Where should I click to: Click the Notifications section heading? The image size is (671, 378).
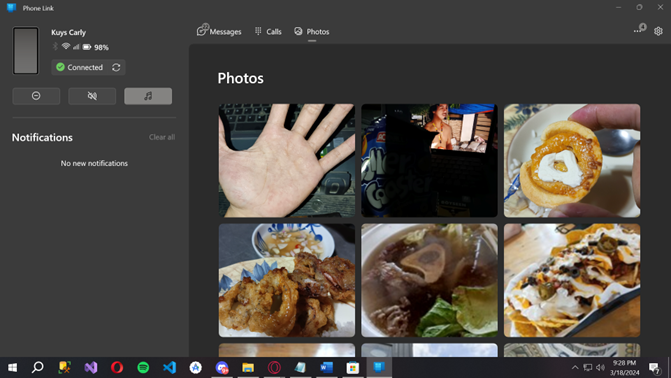coord(42,137)
